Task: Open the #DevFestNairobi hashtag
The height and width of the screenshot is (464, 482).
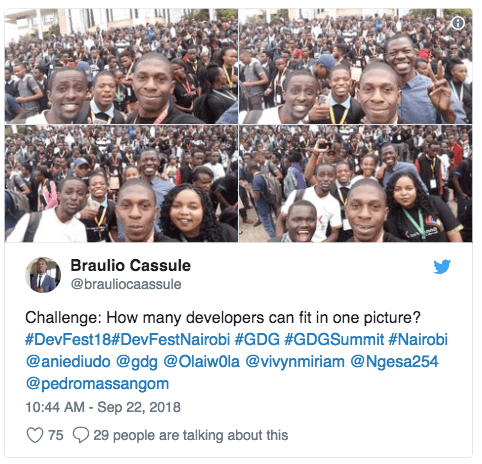Action: pos(170,340)
